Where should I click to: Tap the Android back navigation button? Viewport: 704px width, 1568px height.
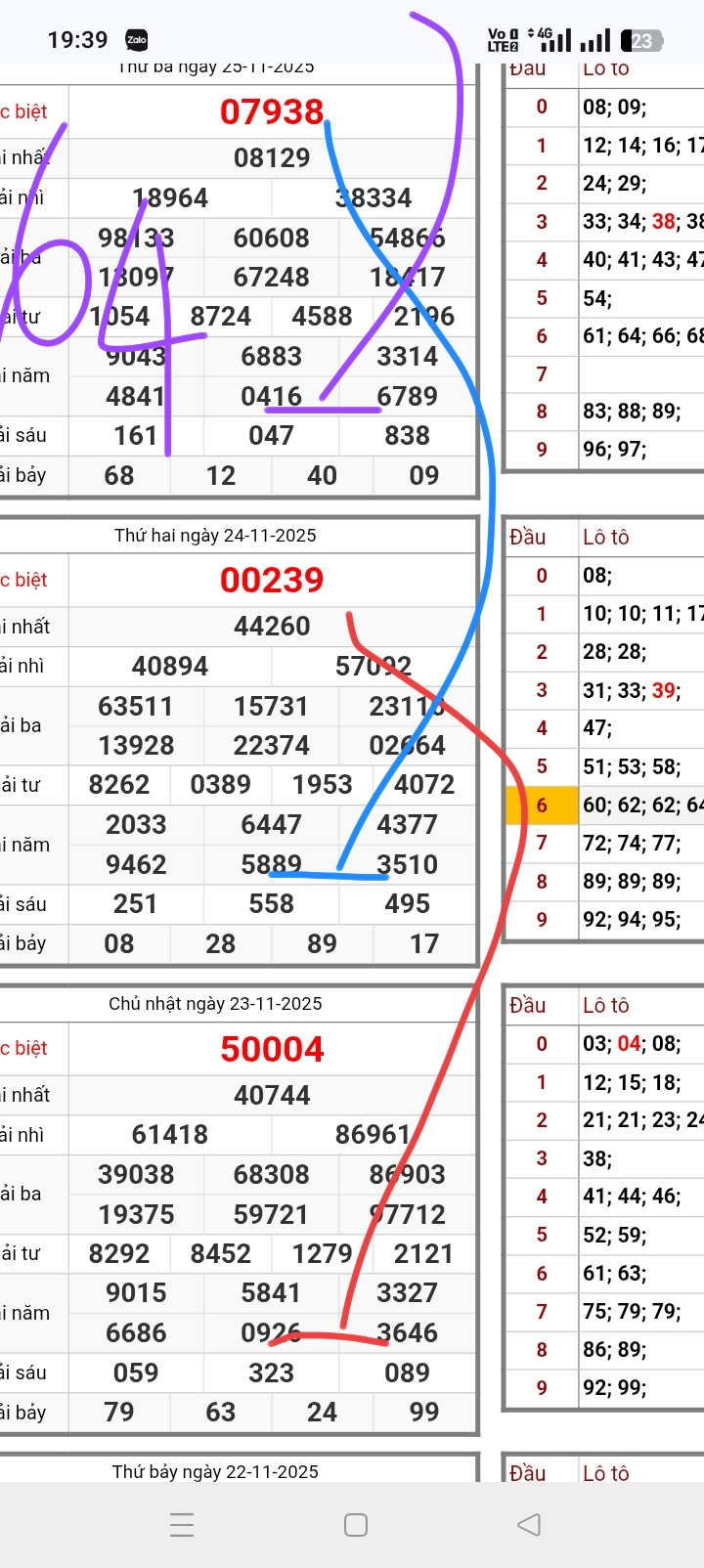(529, 1524)
